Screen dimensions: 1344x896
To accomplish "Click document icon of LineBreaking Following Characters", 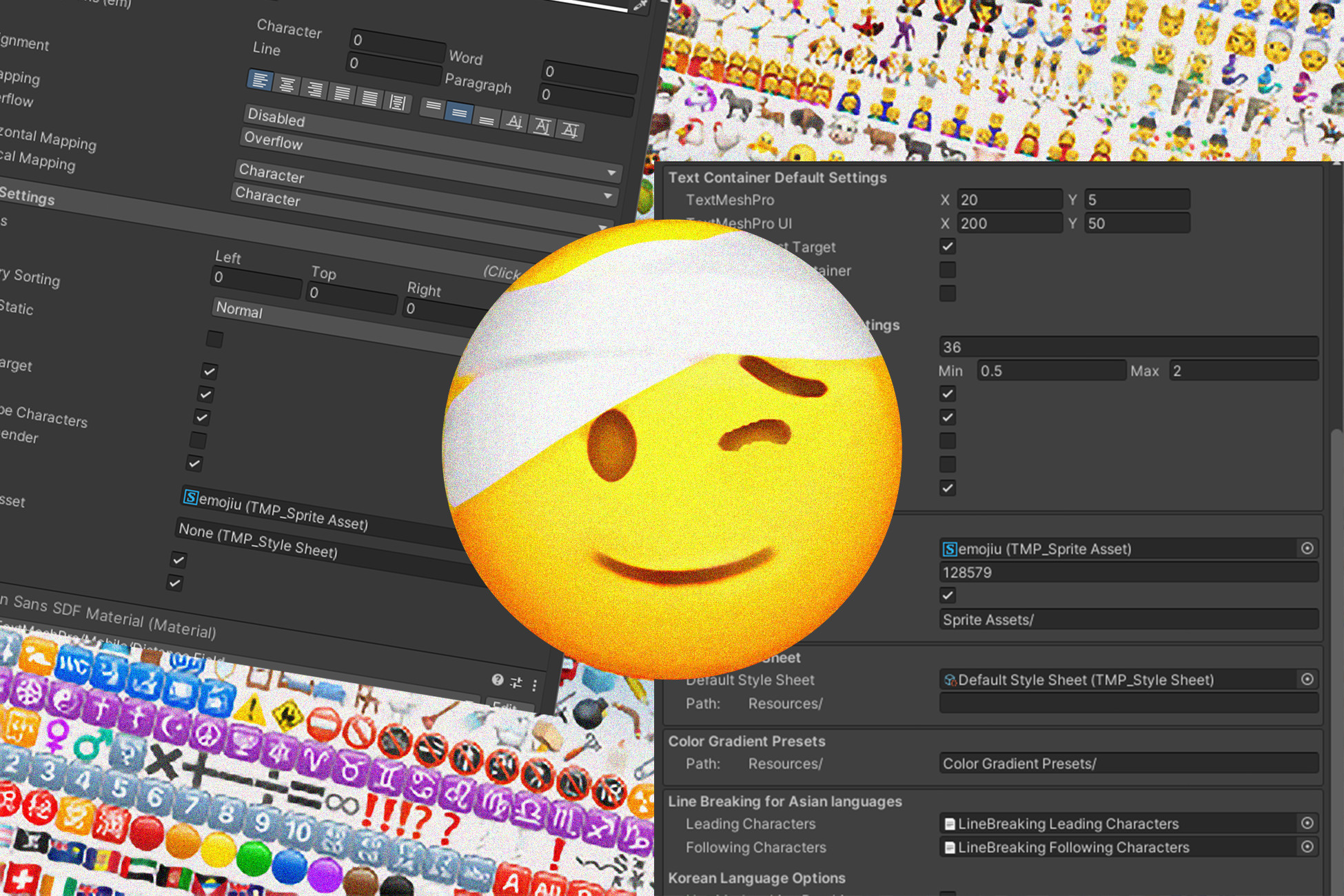I will (x=950, y=848).
